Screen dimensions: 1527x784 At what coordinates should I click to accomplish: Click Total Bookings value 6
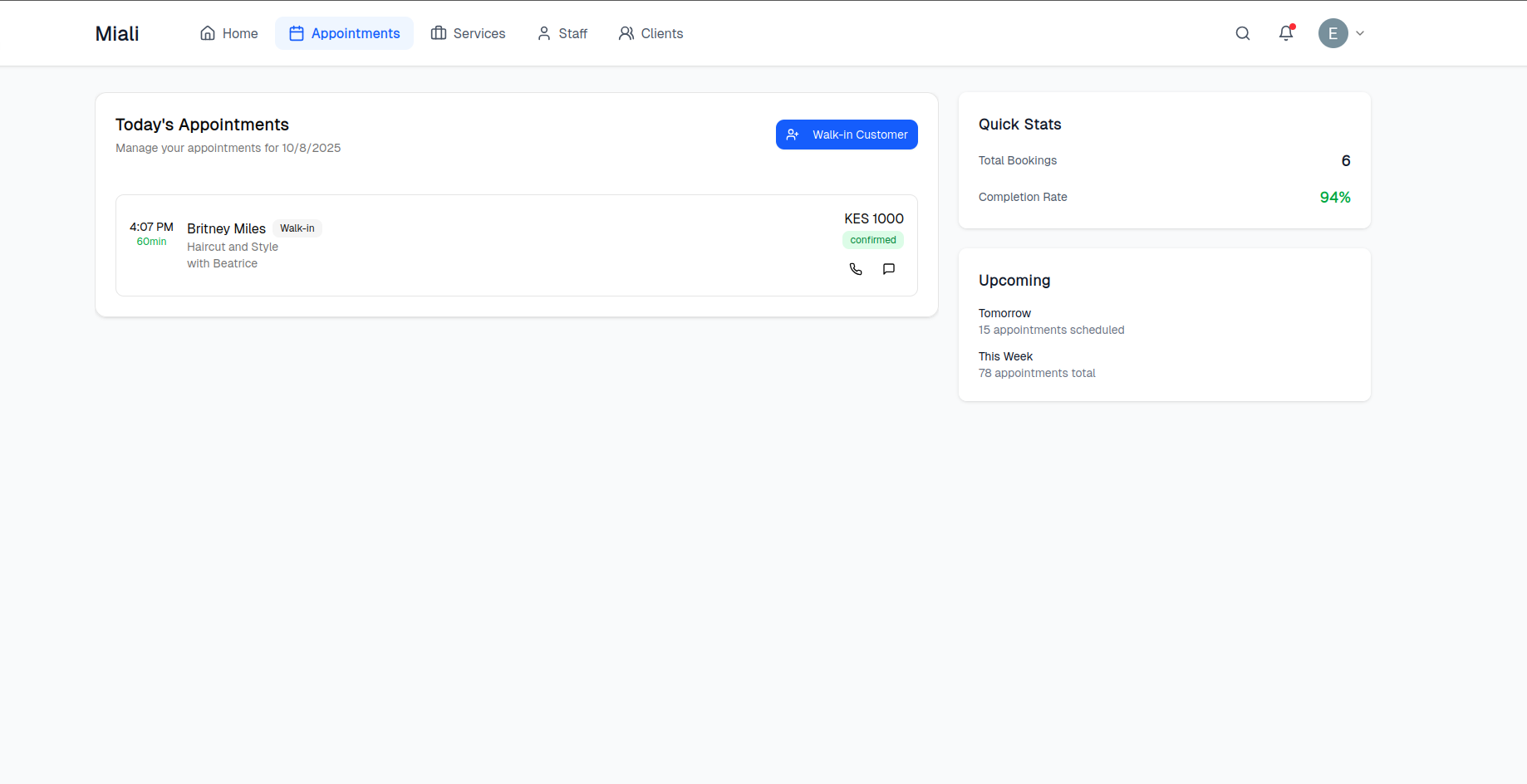tap(1346, 160)
